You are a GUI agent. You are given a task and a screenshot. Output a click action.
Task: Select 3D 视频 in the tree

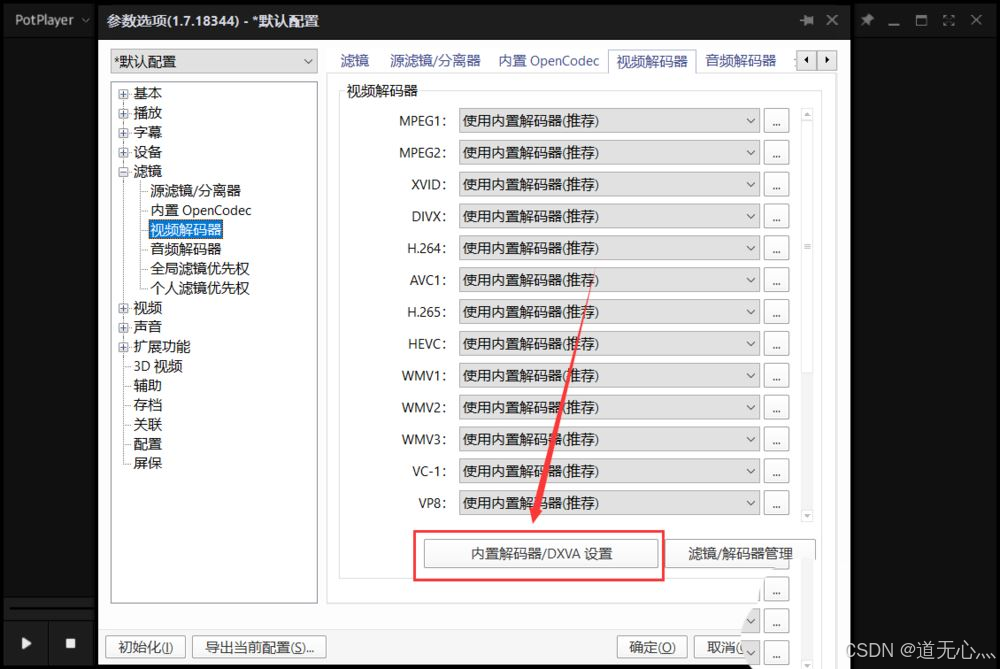pos(158,366)
